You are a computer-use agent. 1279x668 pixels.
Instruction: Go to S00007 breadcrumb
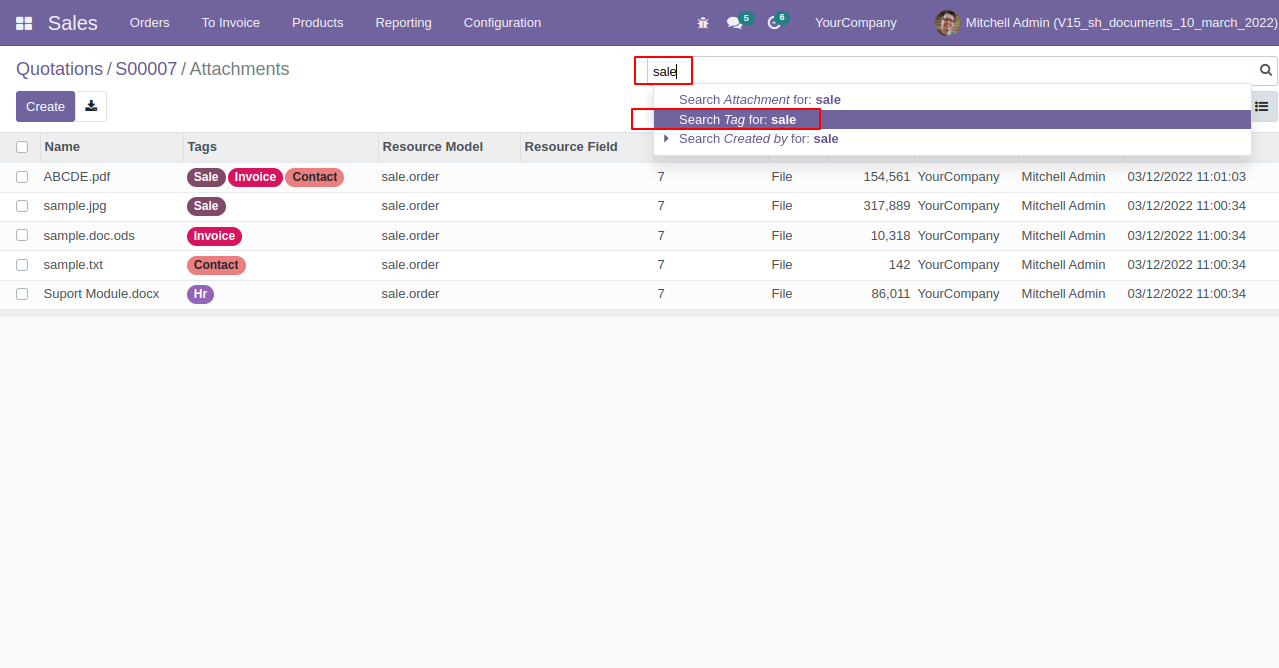(146, 69)
